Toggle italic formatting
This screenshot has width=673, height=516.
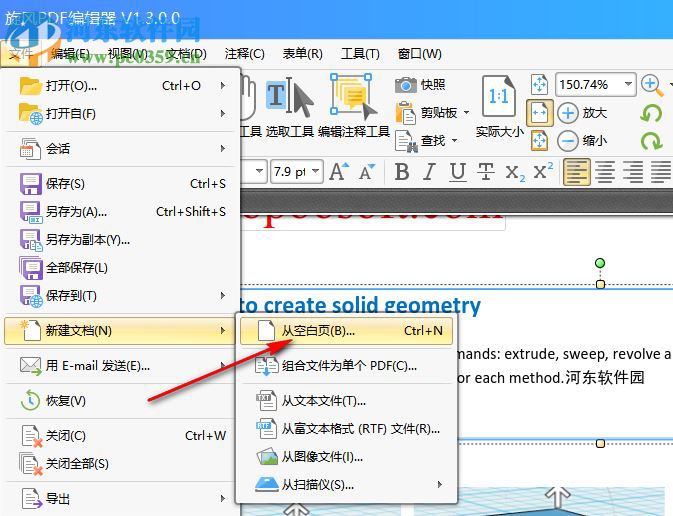[x=429, y=172]
